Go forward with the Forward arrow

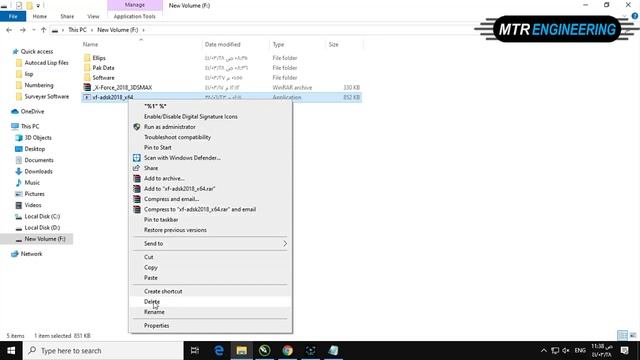23,30
